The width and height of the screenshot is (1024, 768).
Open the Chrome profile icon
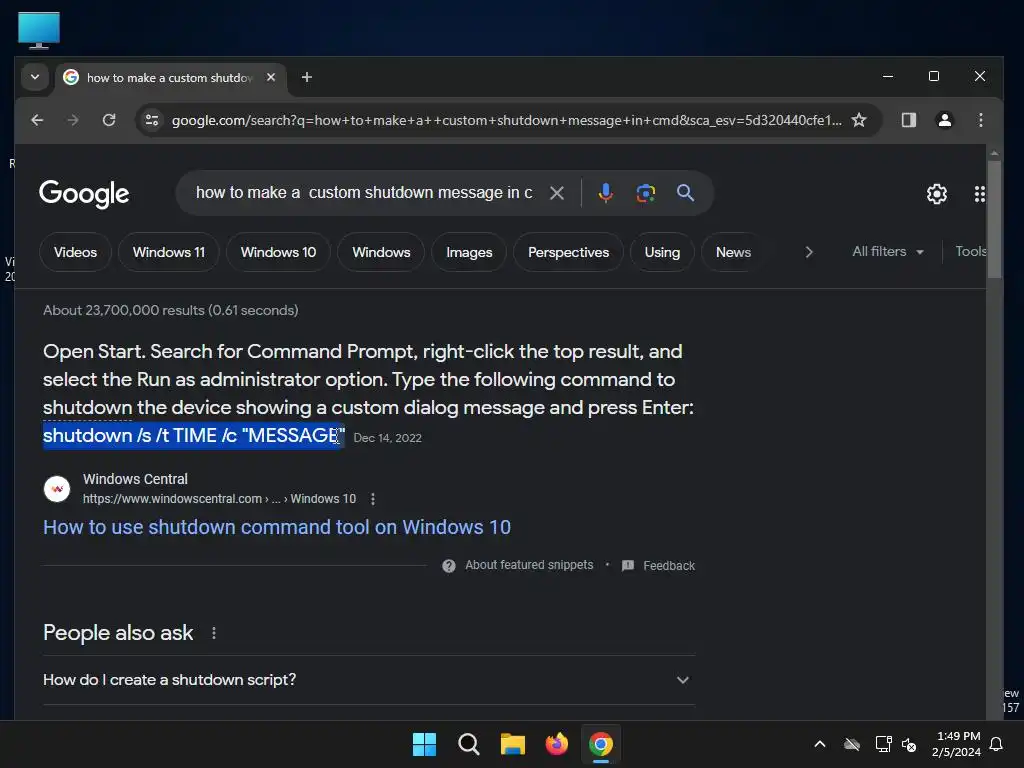[944, 120]
